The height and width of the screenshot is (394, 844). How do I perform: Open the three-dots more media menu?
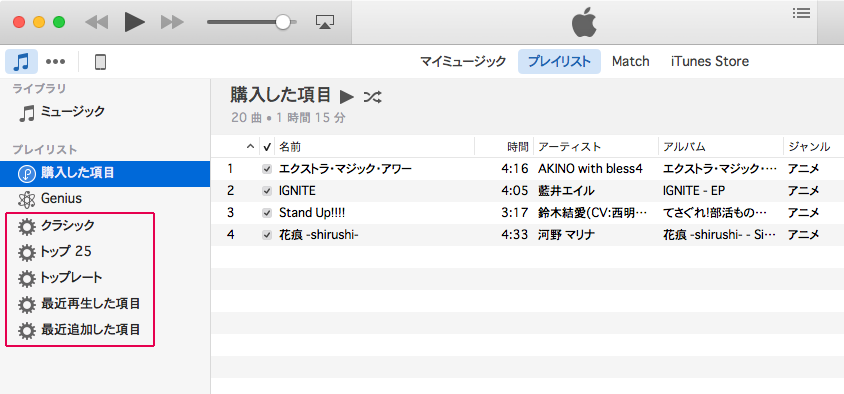coord(55,62)
